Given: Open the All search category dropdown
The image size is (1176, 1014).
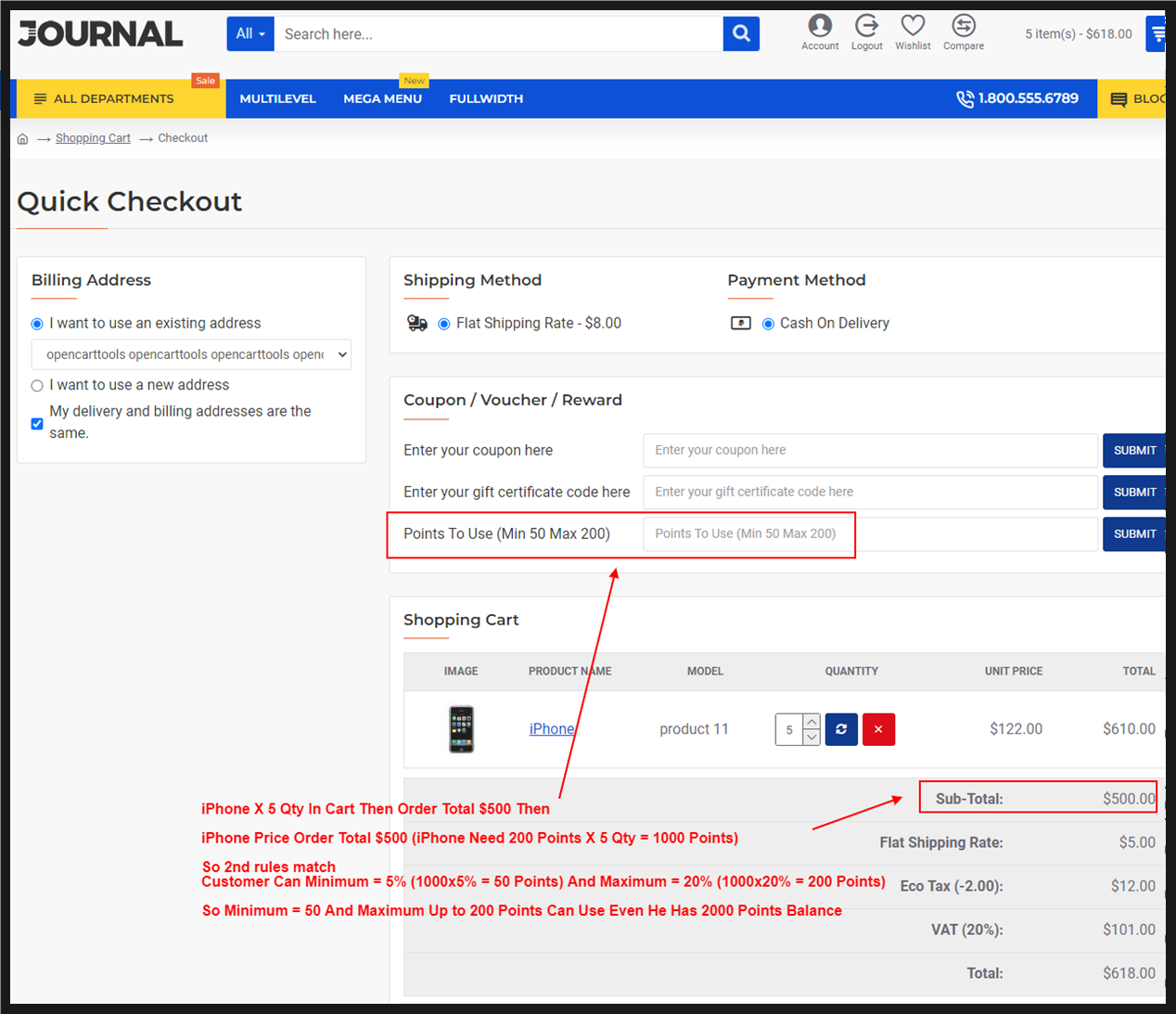Looking at the screenshot, I should click(250, 34).
